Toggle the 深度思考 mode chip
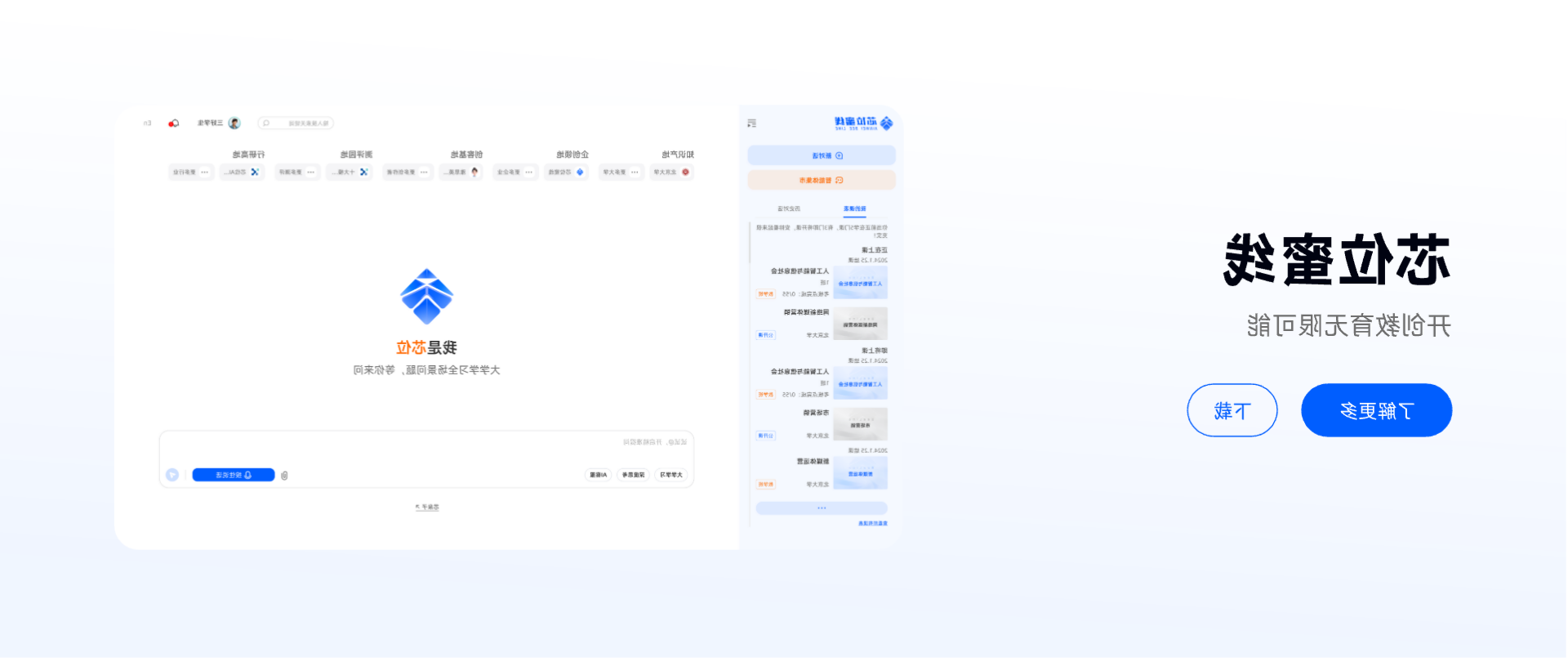The height and width of the screenshot is (662, 1568). 633,475
